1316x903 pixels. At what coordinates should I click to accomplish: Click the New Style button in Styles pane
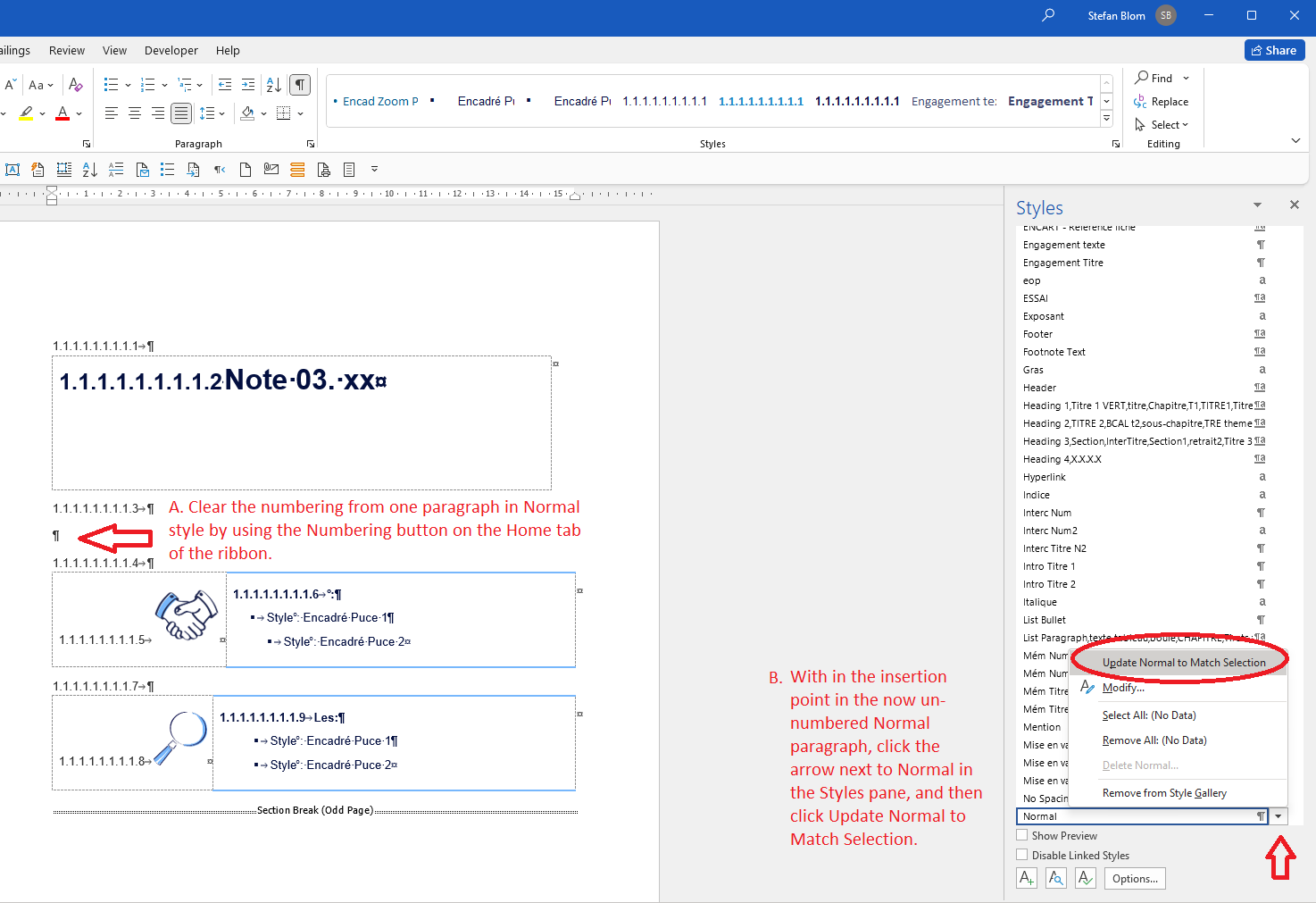(1027, 879)
